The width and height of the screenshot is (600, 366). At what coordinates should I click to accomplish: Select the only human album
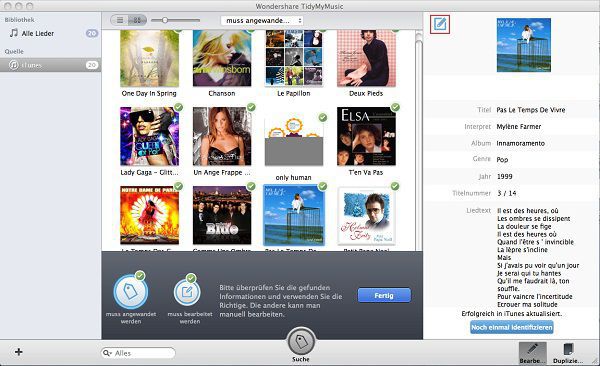293,141
